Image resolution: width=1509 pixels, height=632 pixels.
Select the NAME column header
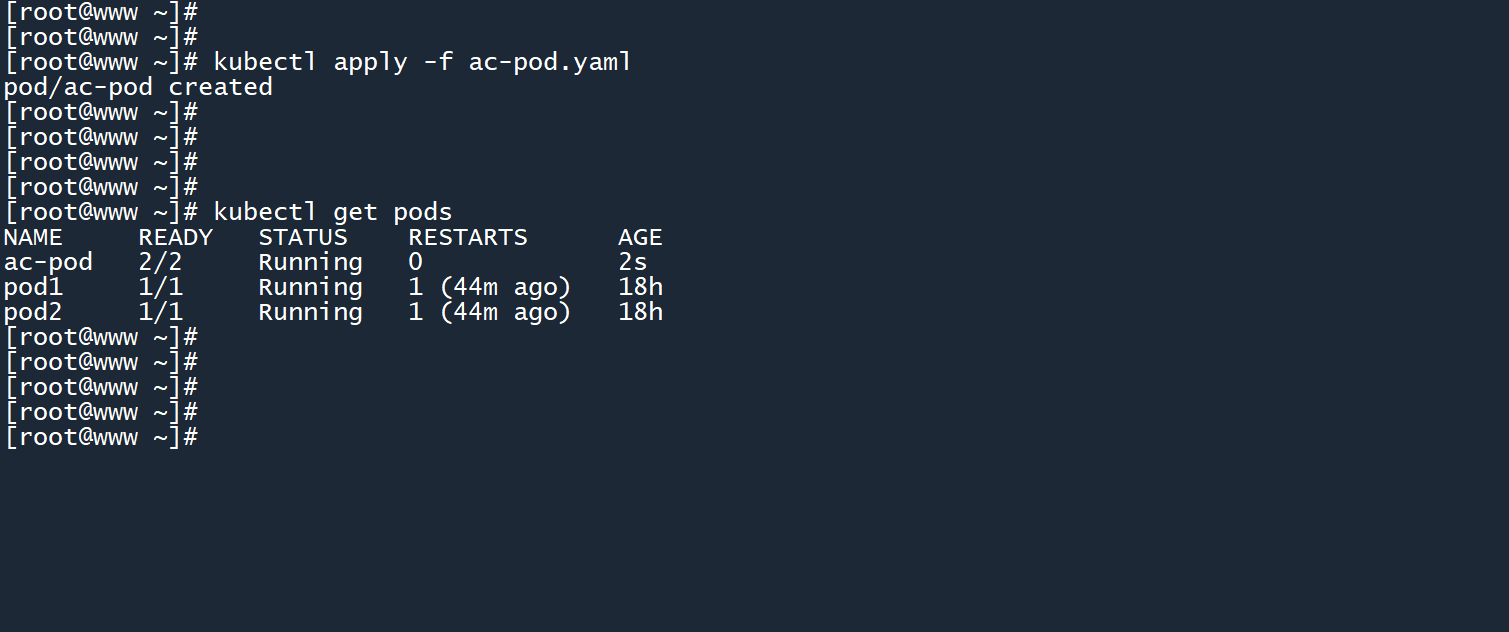(x=33, y=237)
